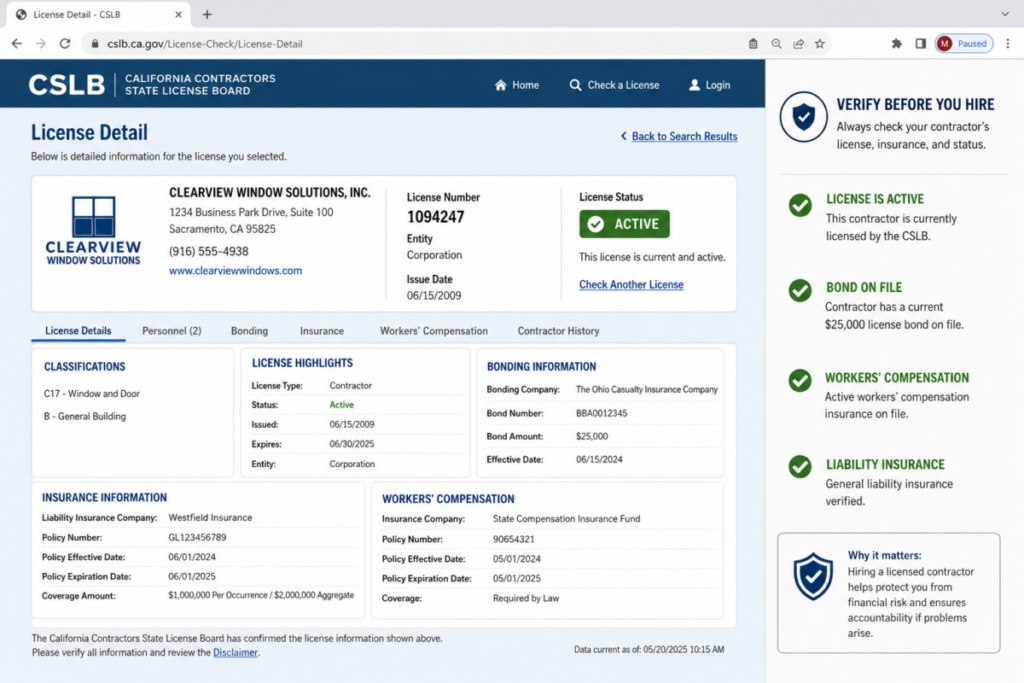Click B - General Building classification
1024x683 pixels.
tap(85, 417)
